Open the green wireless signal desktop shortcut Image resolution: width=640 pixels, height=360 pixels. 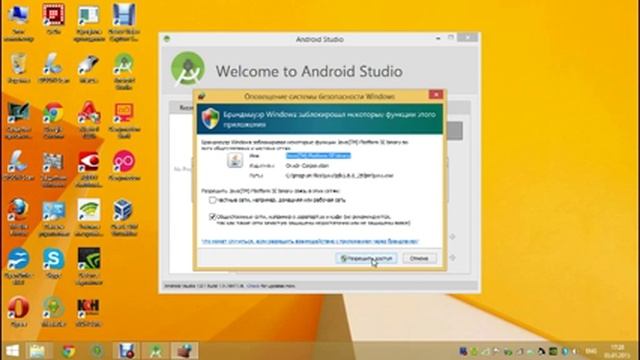tap(89, 218)
